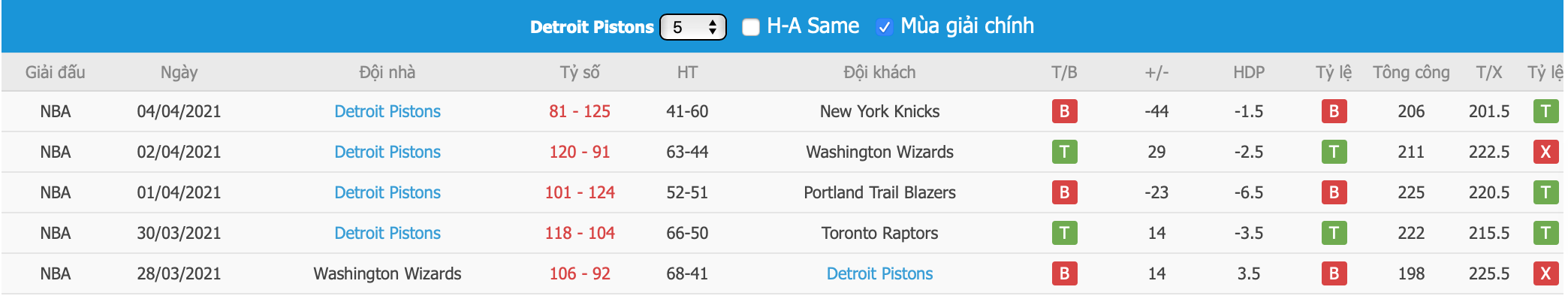This screenshot has width=1568, height=305.
Task: Click the 120 - 91 score
Action: [579, 152]
